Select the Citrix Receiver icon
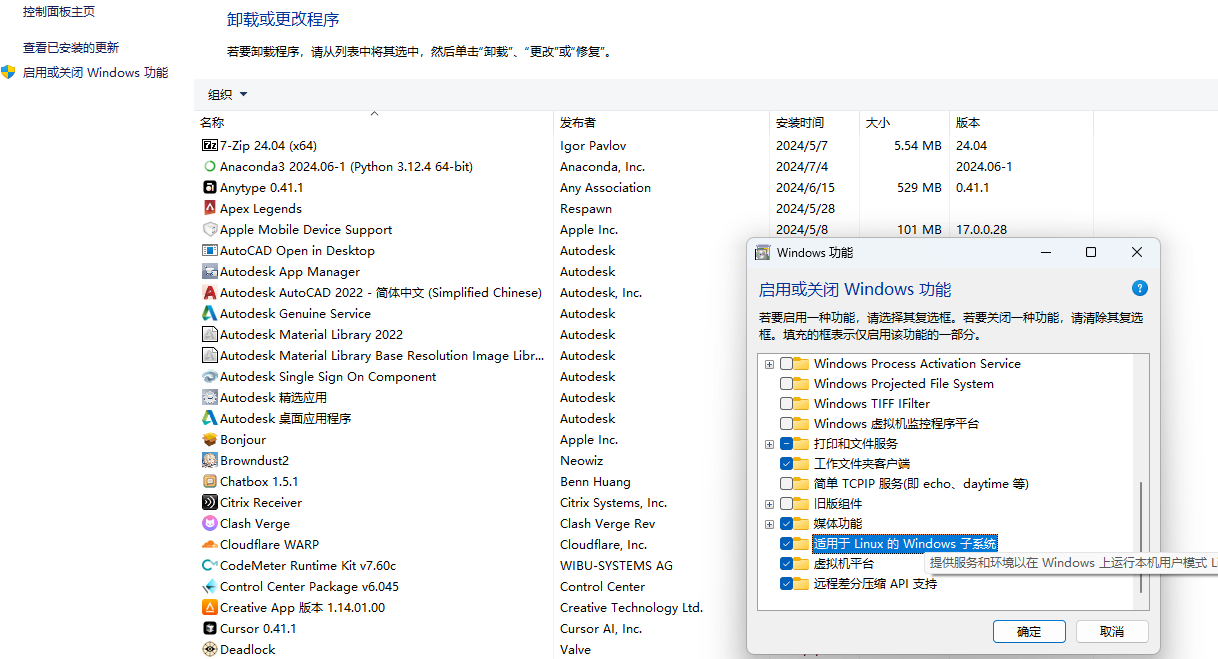 point(210,503)
